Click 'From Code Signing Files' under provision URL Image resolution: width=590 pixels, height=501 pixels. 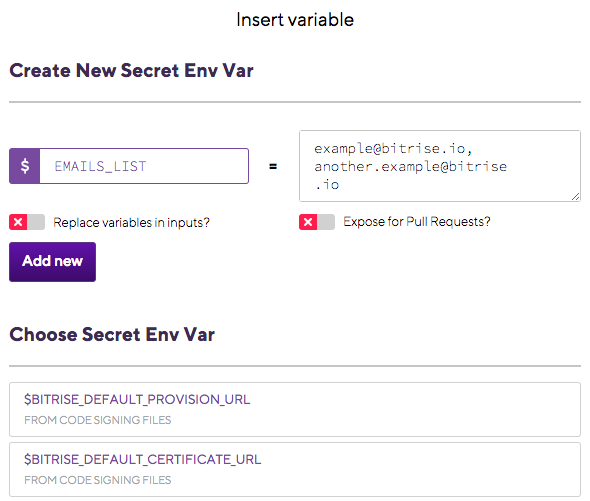97,420
